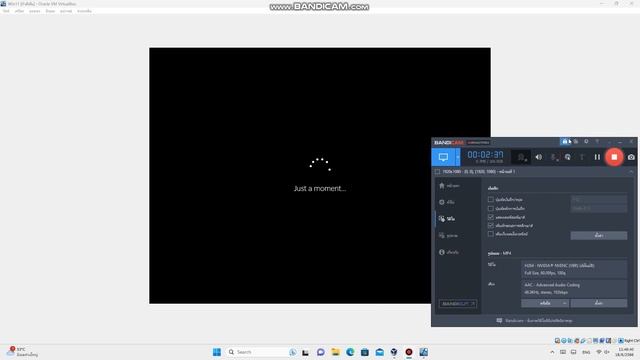Show hidden system tray icons chevron
640x360 pixels.
[x=552, y=352]
